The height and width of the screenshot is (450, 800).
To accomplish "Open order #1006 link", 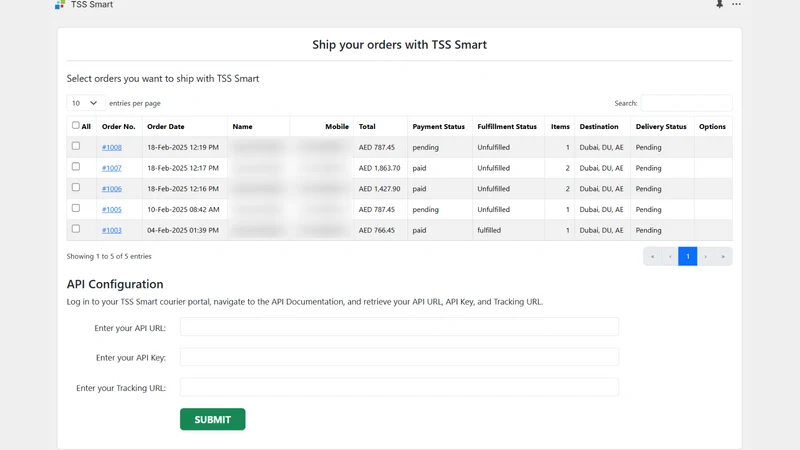I will point(112,189).
